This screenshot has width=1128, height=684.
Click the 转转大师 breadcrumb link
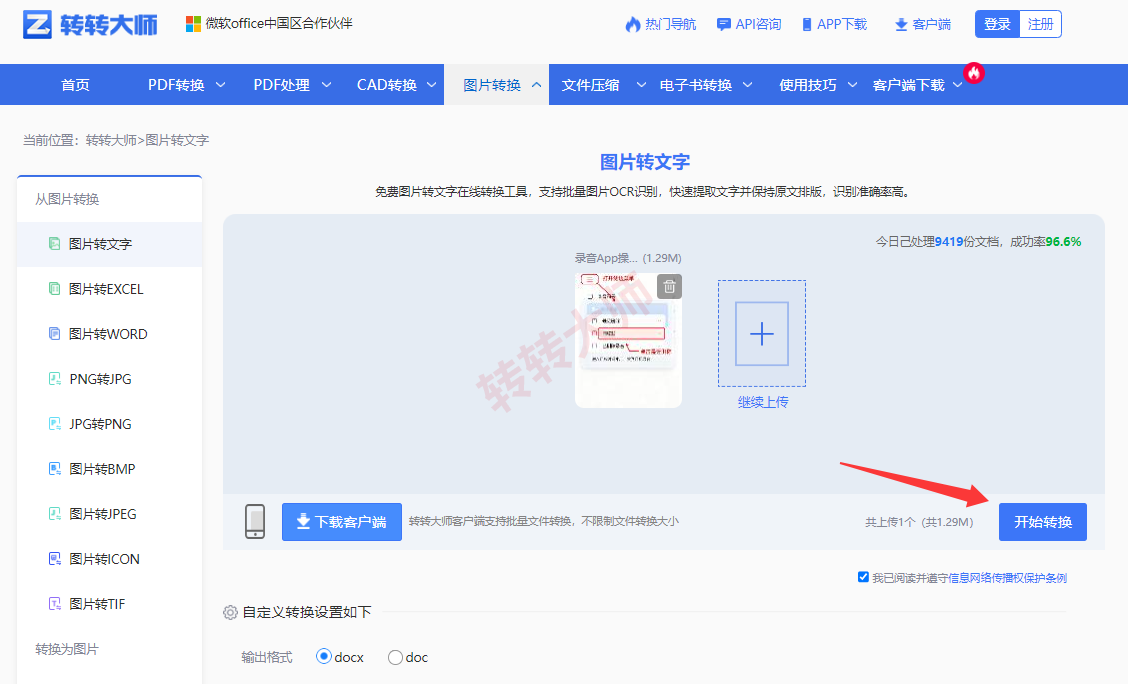[111, 140]
